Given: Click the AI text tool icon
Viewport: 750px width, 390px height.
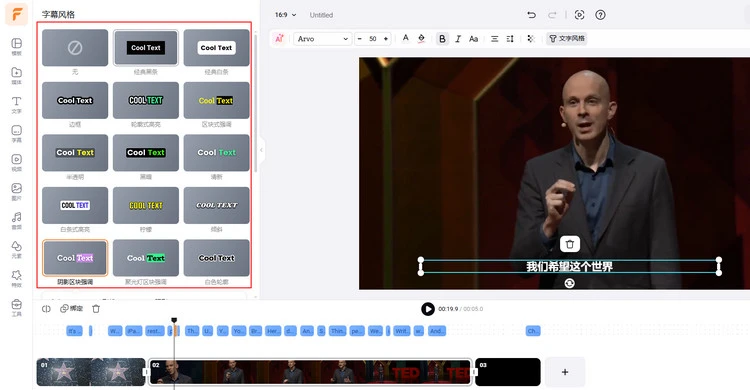Looking at the screenshot, I should point(279,39).
